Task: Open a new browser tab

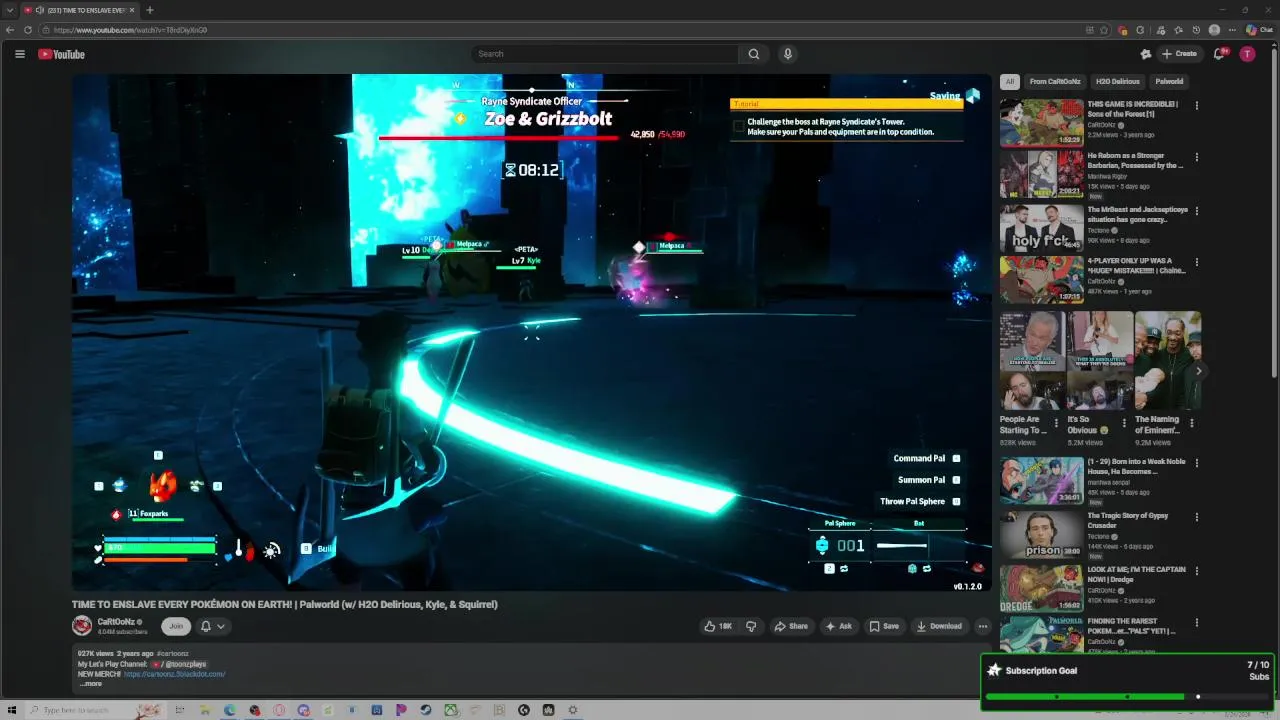Action: point(150,10)
